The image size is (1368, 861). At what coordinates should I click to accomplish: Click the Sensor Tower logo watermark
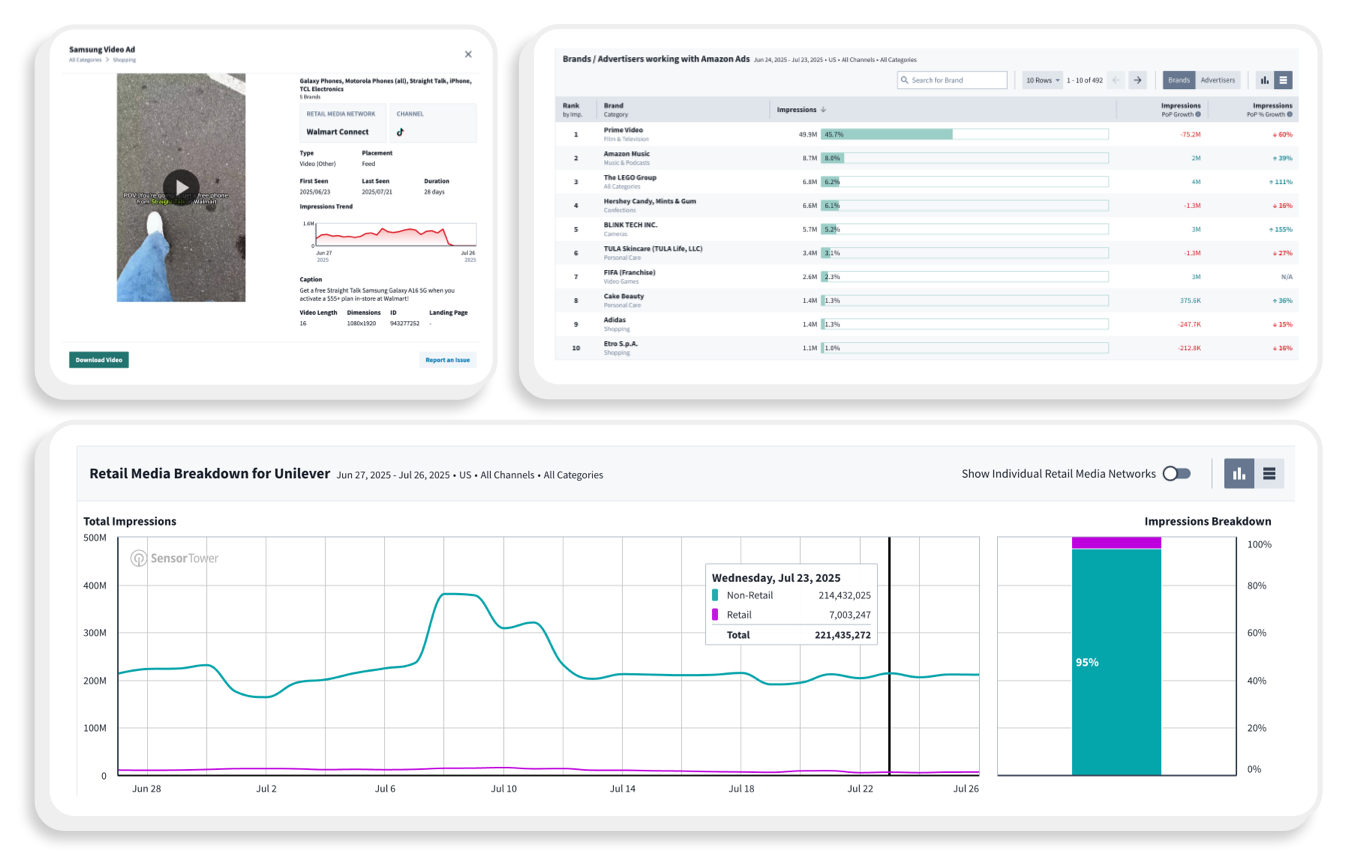[x=172, y=560]
